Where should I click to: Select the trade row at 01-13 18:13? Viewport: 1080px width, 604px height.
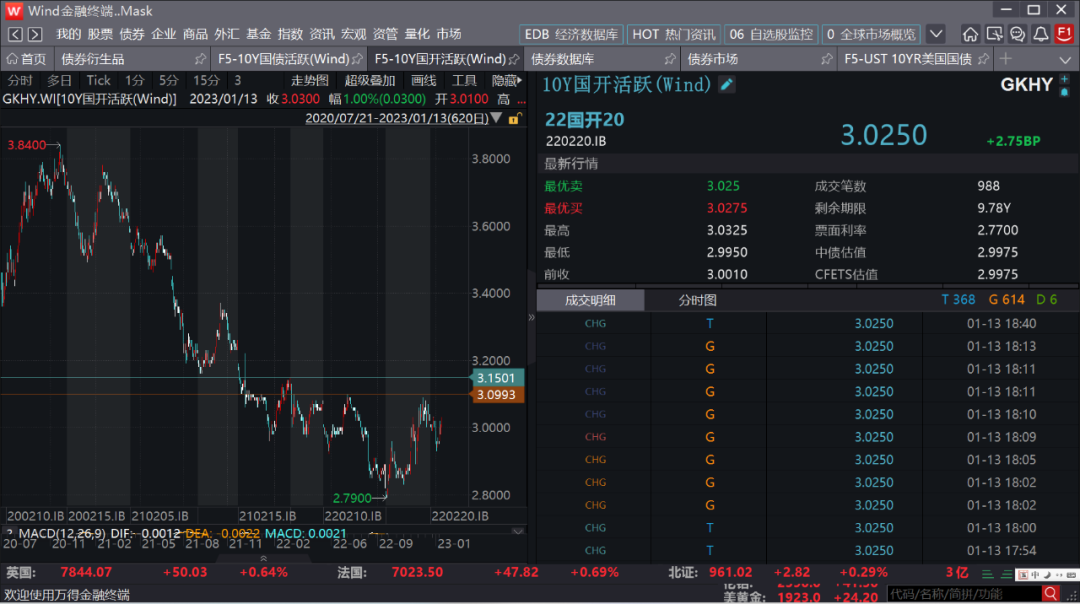807,346
